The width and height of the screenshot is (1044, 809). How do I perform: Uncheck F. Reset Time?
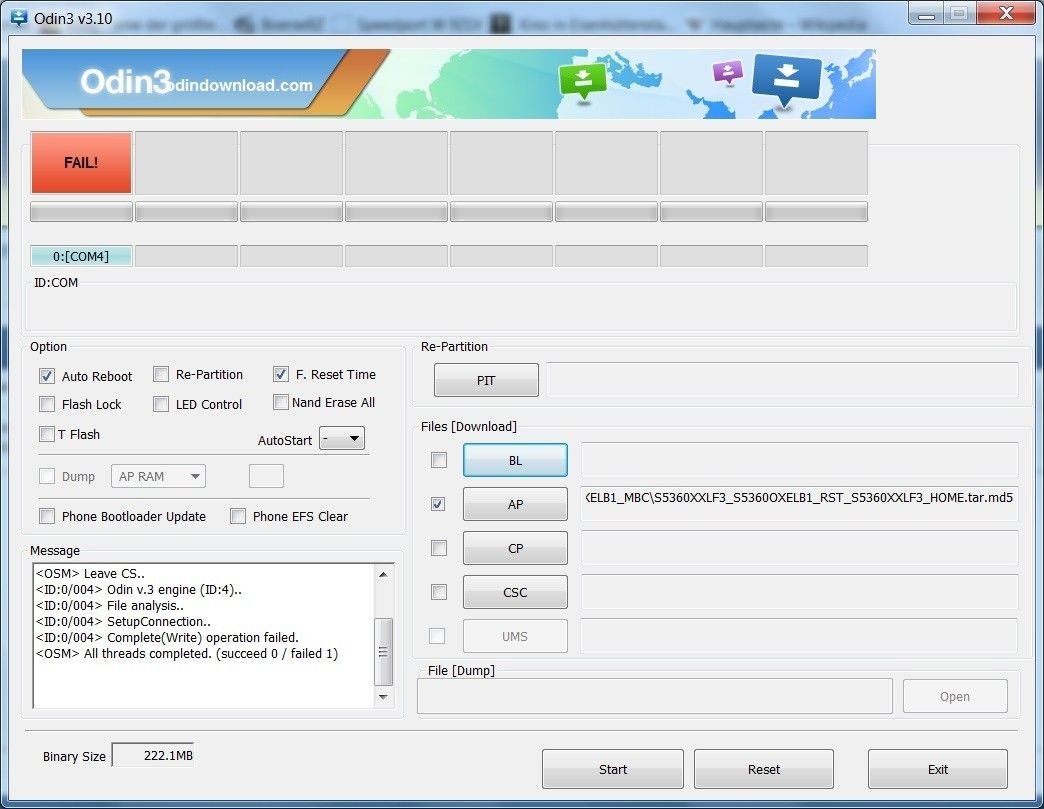click(x=280, y=374)
